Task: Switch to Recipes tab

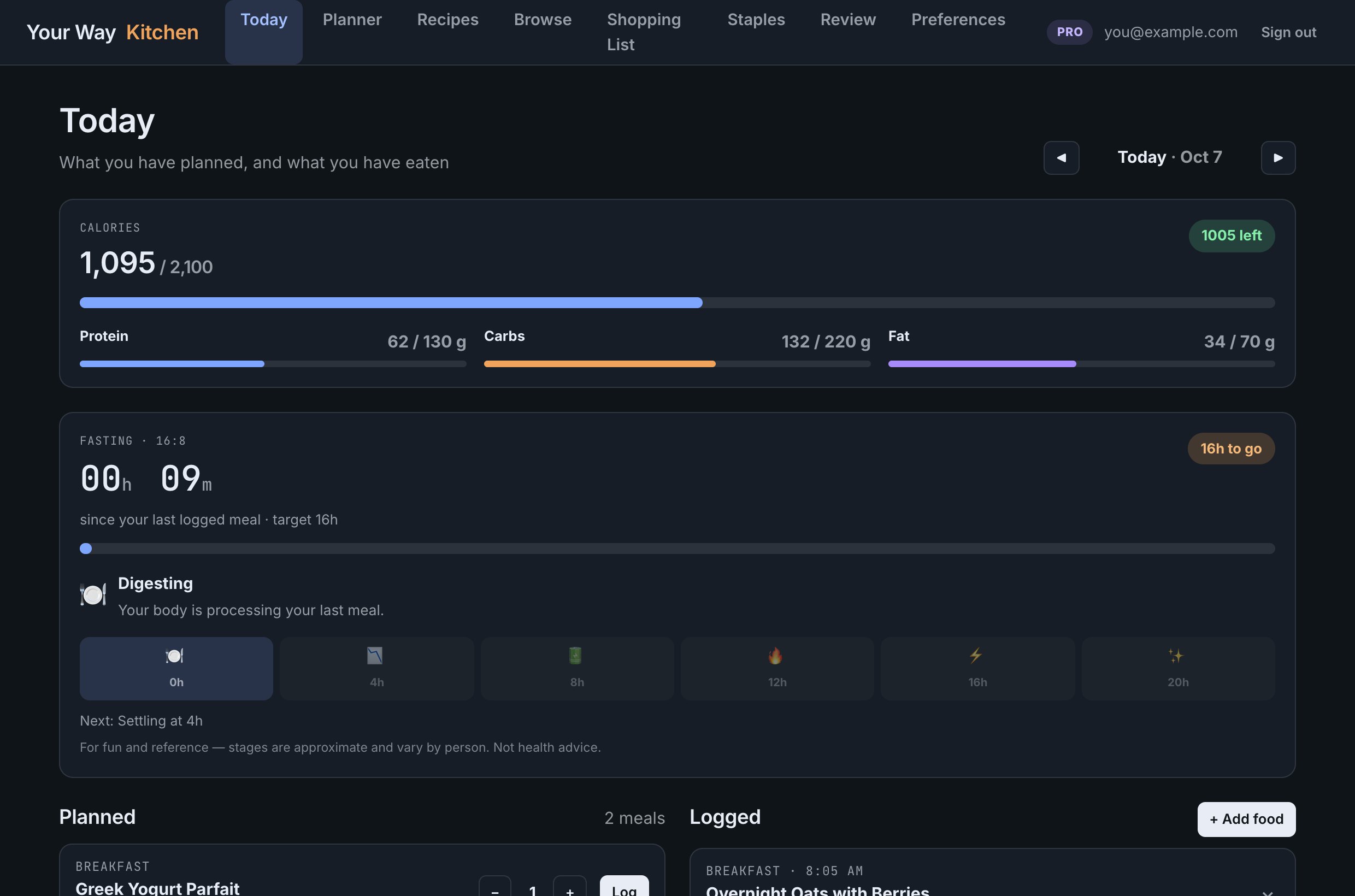Action: pyautogui.click(x=447, y=20)
